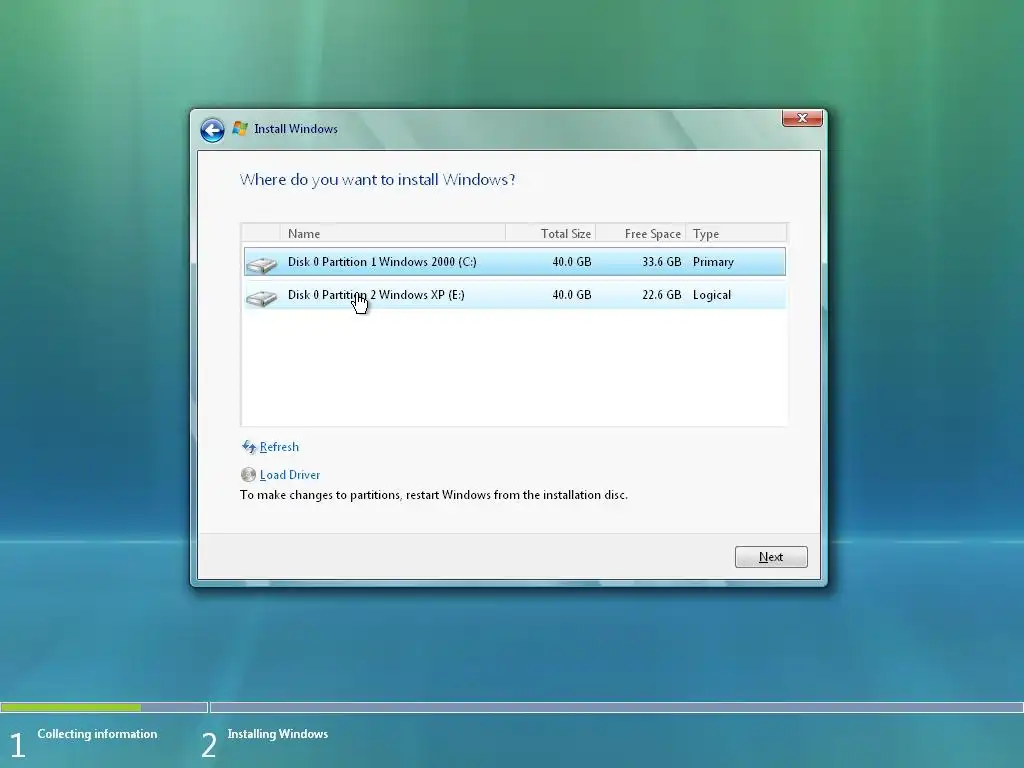Click the Installing Windows progress bar
Viewport: 1024px width, 768px height.
(x=616, y=707)
